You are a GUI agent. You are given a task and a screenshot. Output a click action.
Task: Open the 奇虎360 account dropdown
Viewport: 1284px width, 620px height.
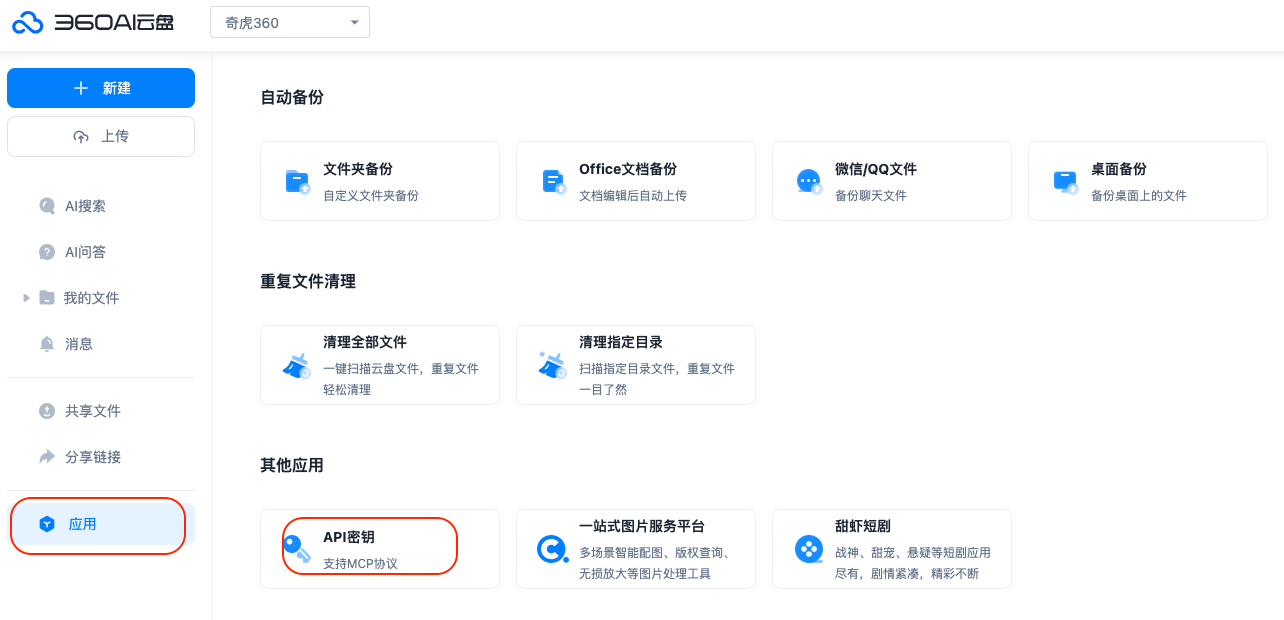(289, 21)
